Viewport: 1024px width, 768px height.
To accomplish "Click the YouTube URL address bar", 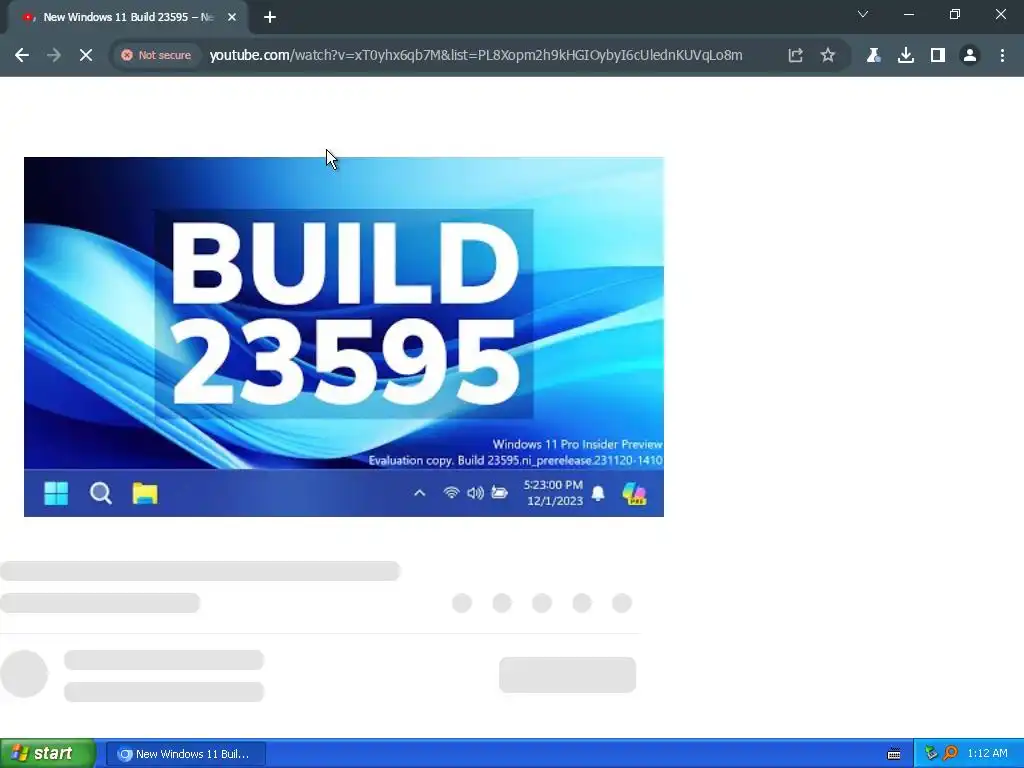I will [475, 56].
